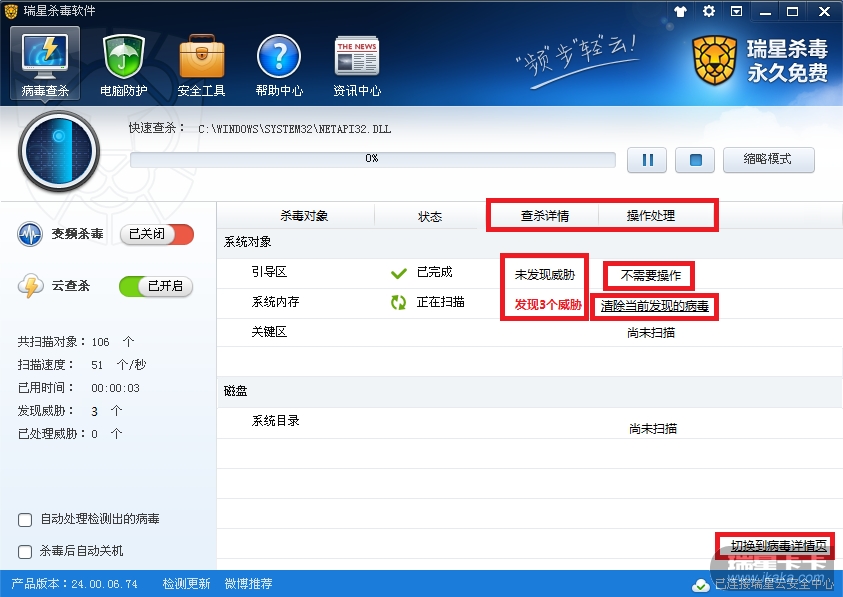Click the 发现威胁 count 3

point(95,411)
